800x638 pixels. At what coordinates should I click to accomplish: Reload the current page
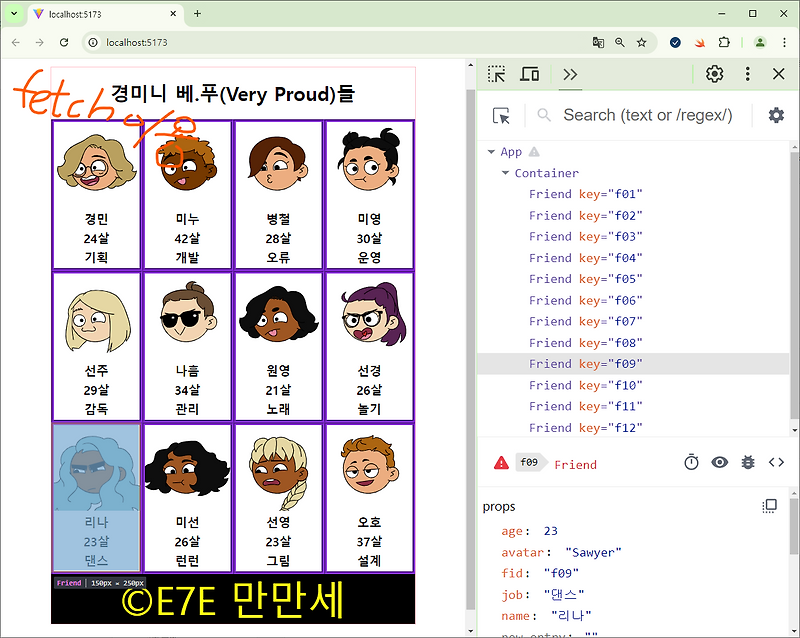(63, 42)
